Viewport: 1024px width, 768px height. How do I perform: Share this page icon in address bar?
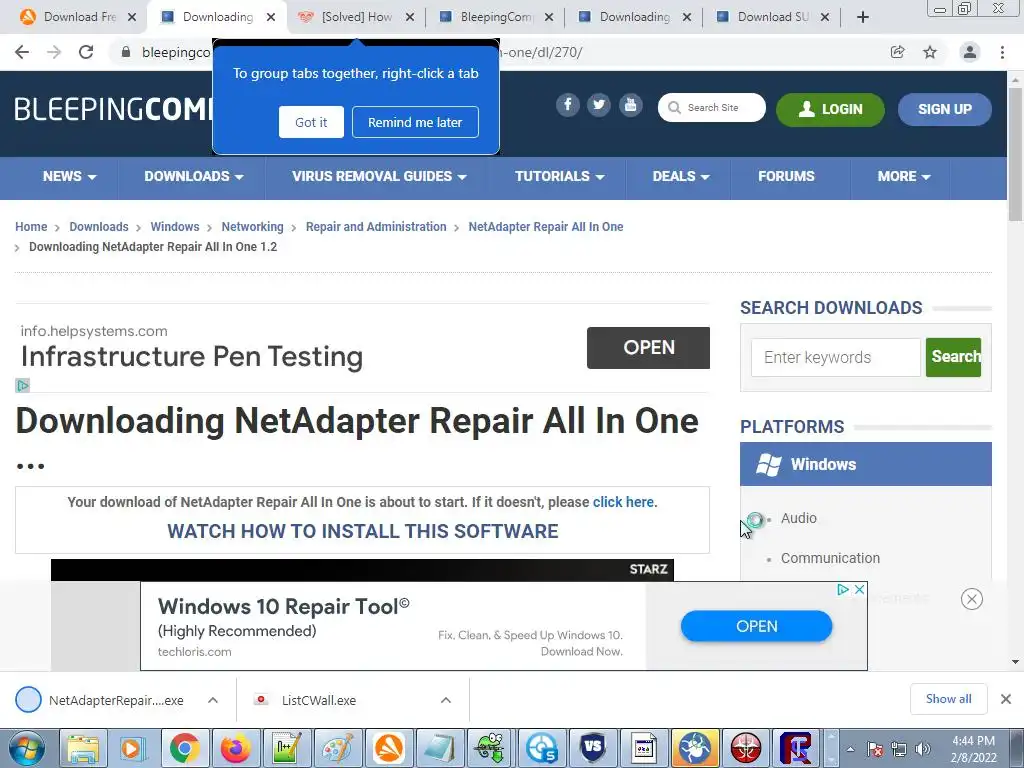click(x=898, y=52)
